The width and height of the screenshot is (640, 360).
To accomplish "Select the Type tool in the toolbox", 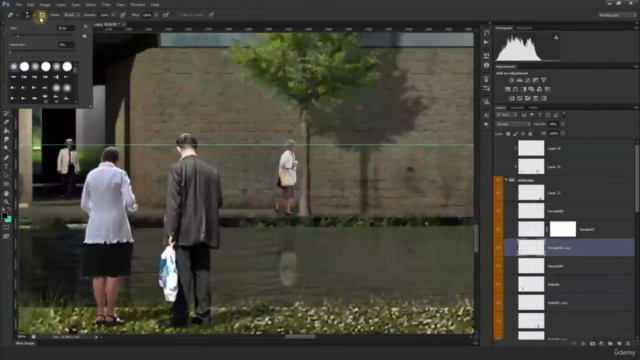I will point(6,167).
